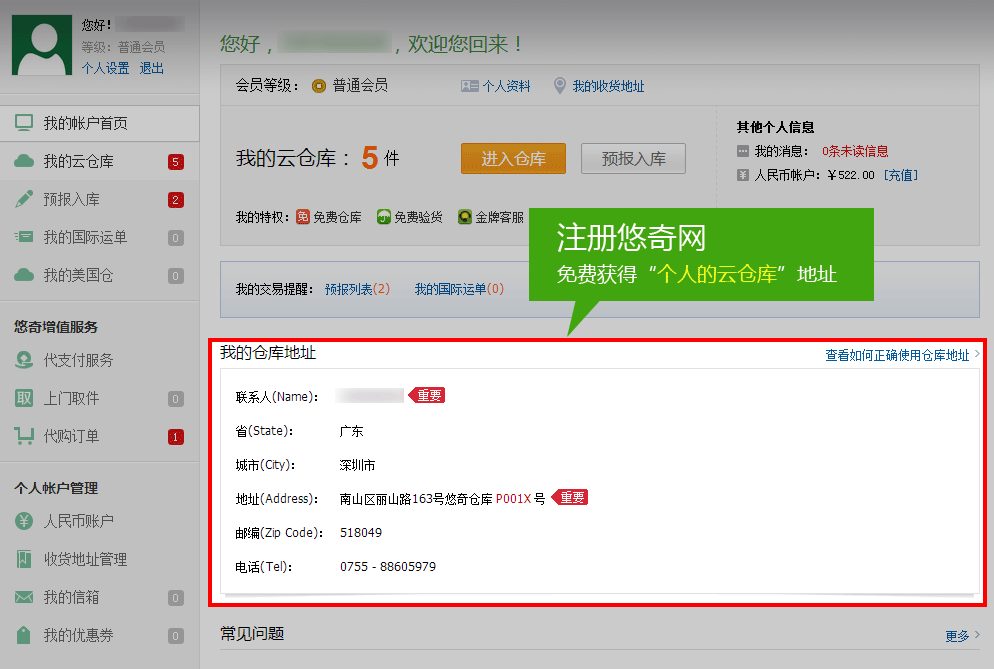Viewport: 994px width, 669px height.
Task: Open the 0条未读信息 link
Action: click(855, 151)
